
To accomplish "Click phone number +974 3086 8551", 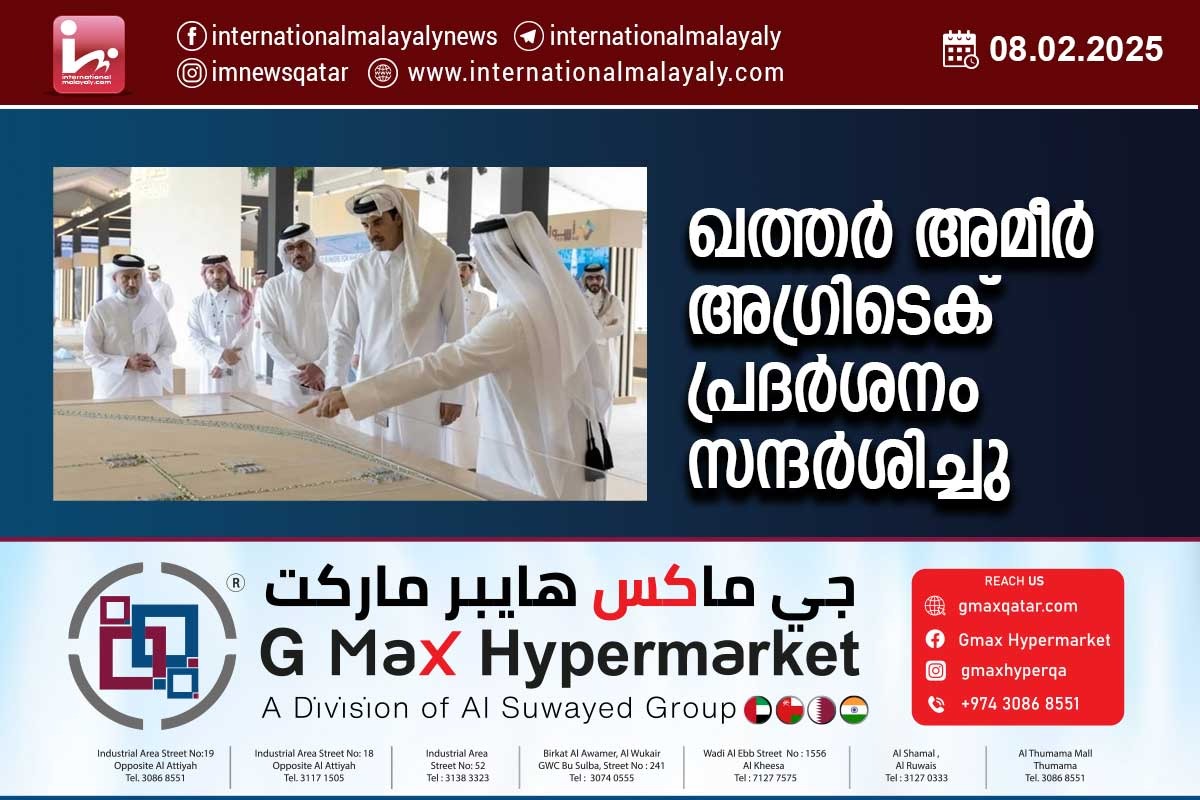I will pos(1020,704).
